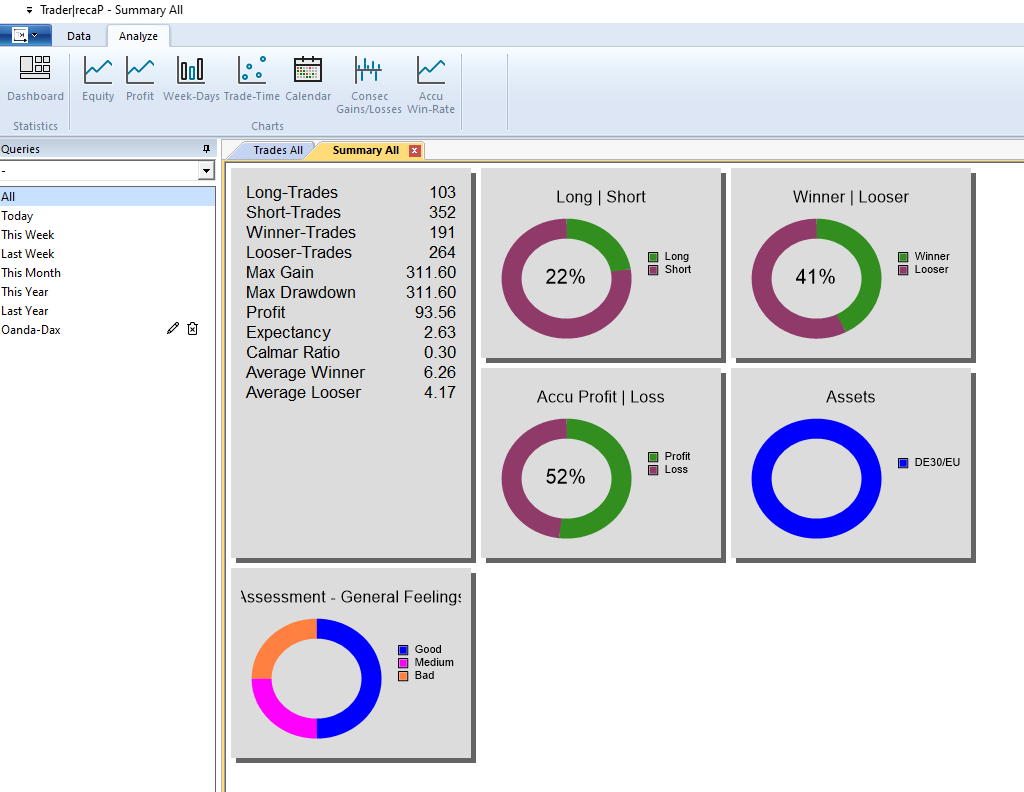Select the Last Week query
Viewport: 1024px width, 792px height.
28,254
